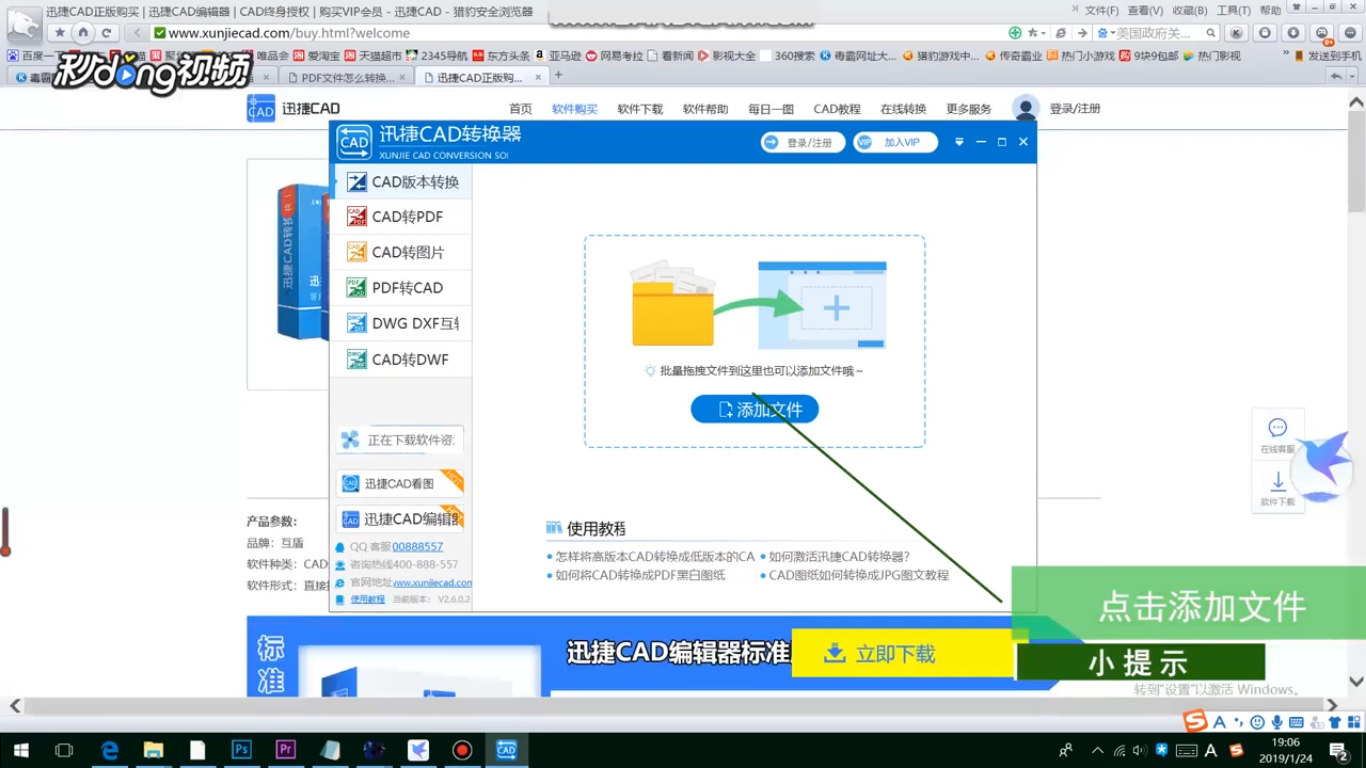The image size is (1366, 768).
Task: Open Windows notification center
Action: click(1339, 750)
